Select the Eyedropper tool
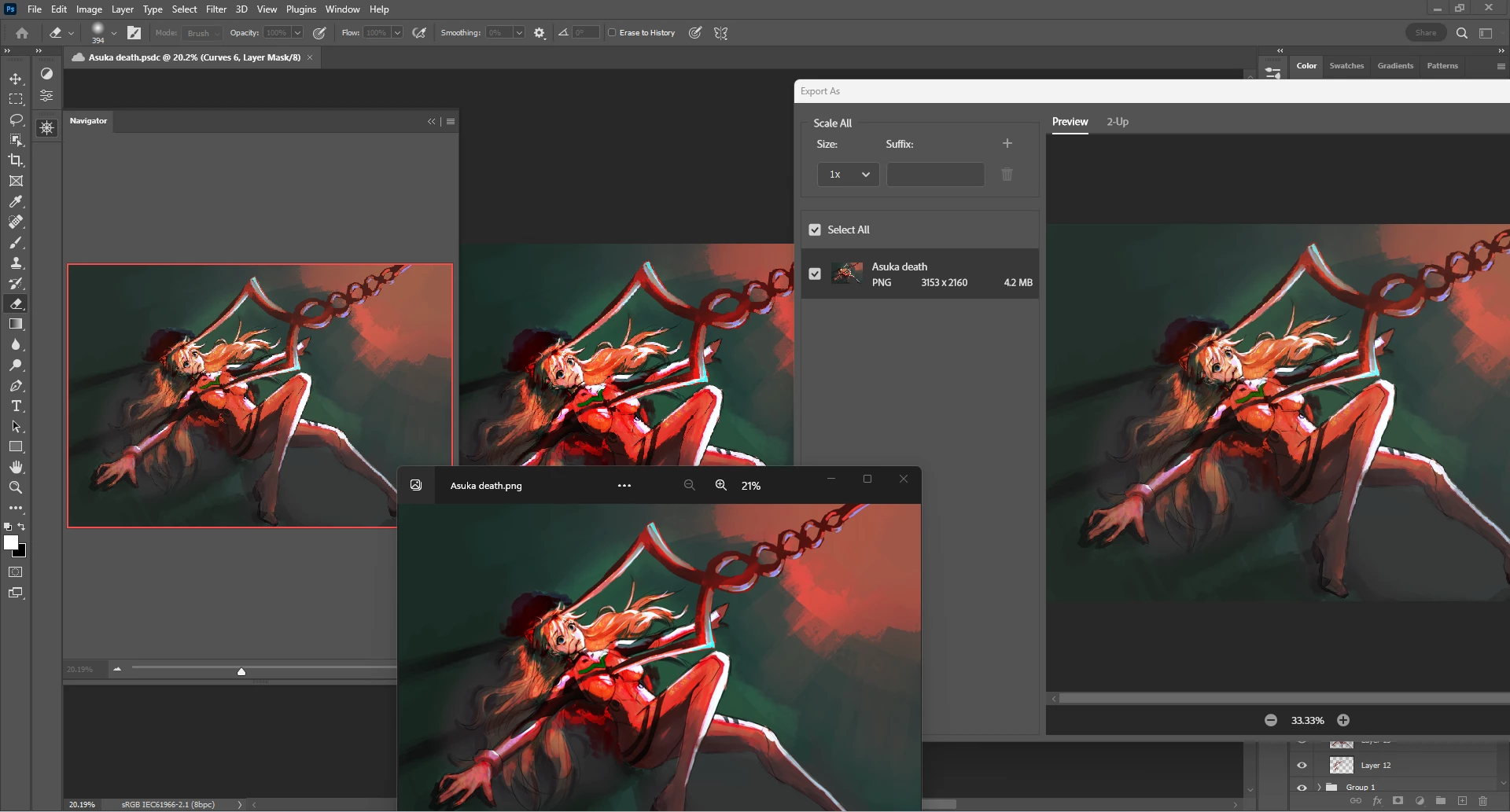1510x812 pixels. [16, 201]
